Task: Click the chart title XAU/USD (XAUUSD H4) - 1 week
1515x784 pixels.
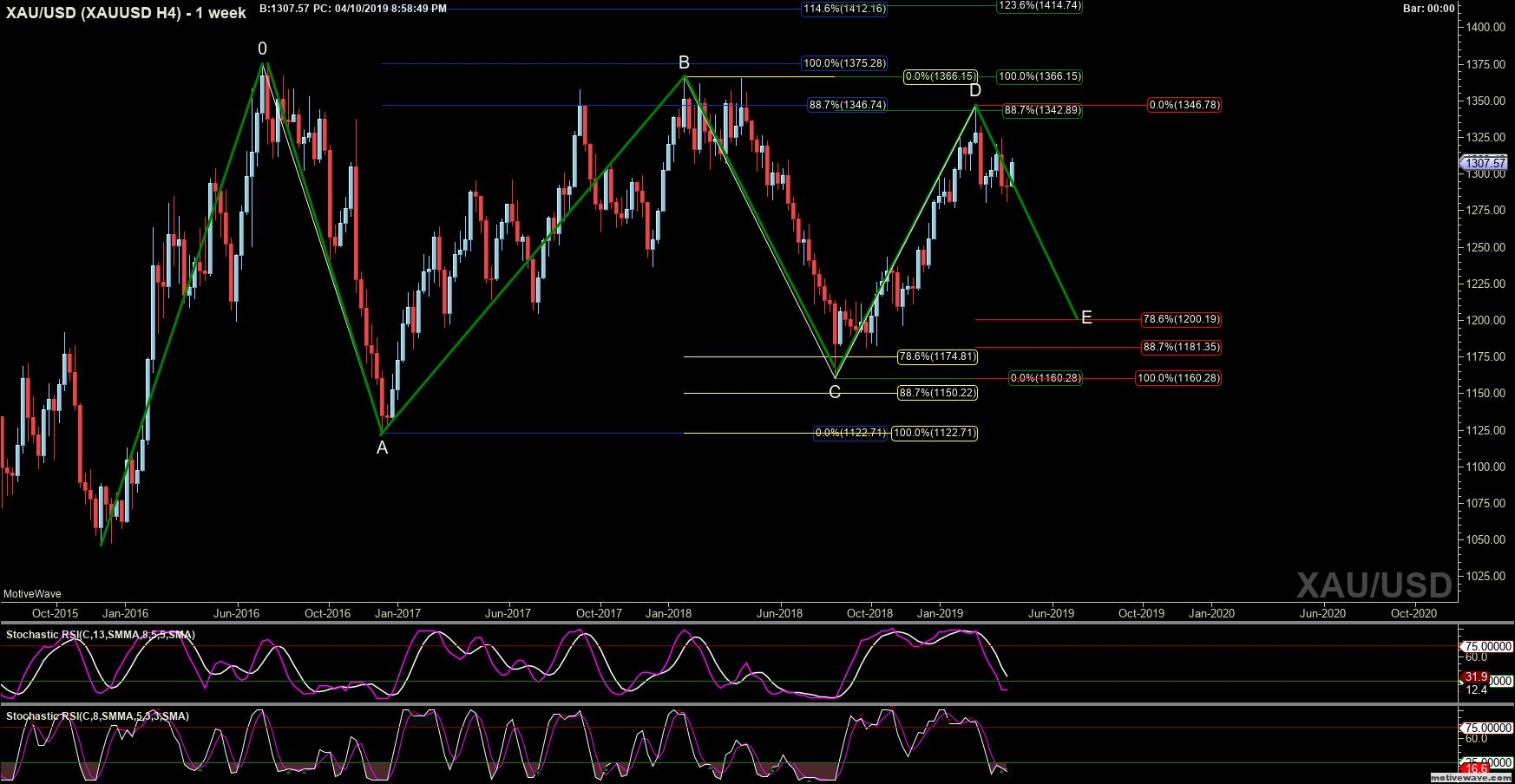Action: 127,13
